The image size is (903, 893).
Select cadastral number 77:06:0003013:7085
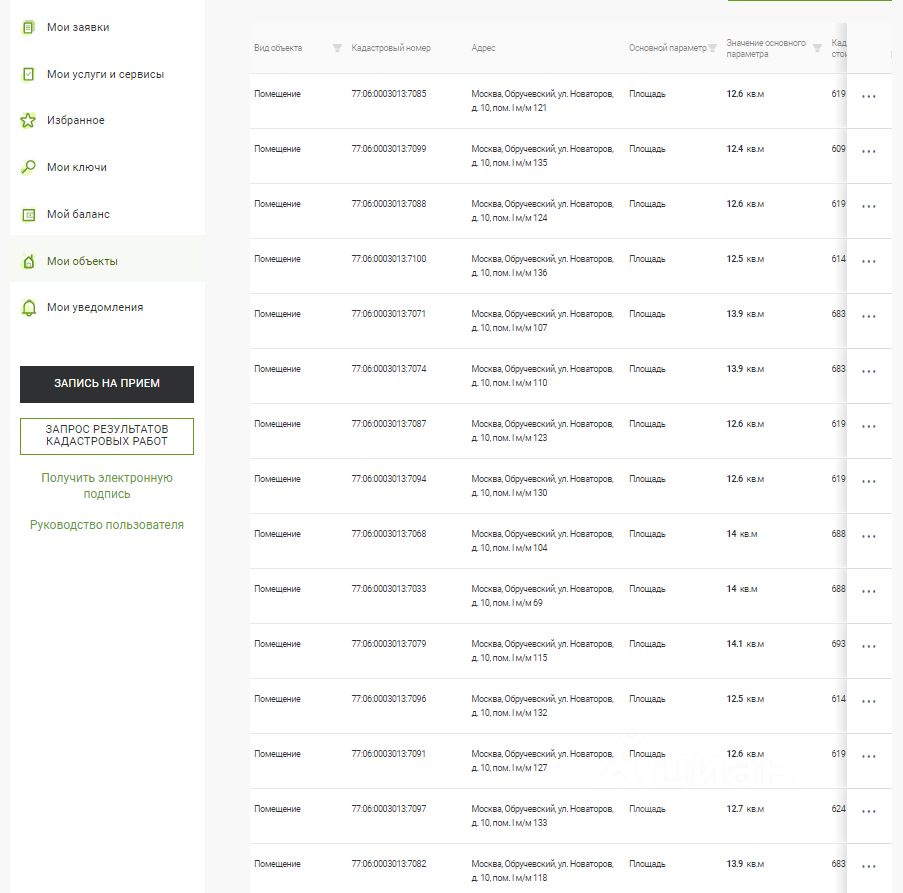[389, 94]
